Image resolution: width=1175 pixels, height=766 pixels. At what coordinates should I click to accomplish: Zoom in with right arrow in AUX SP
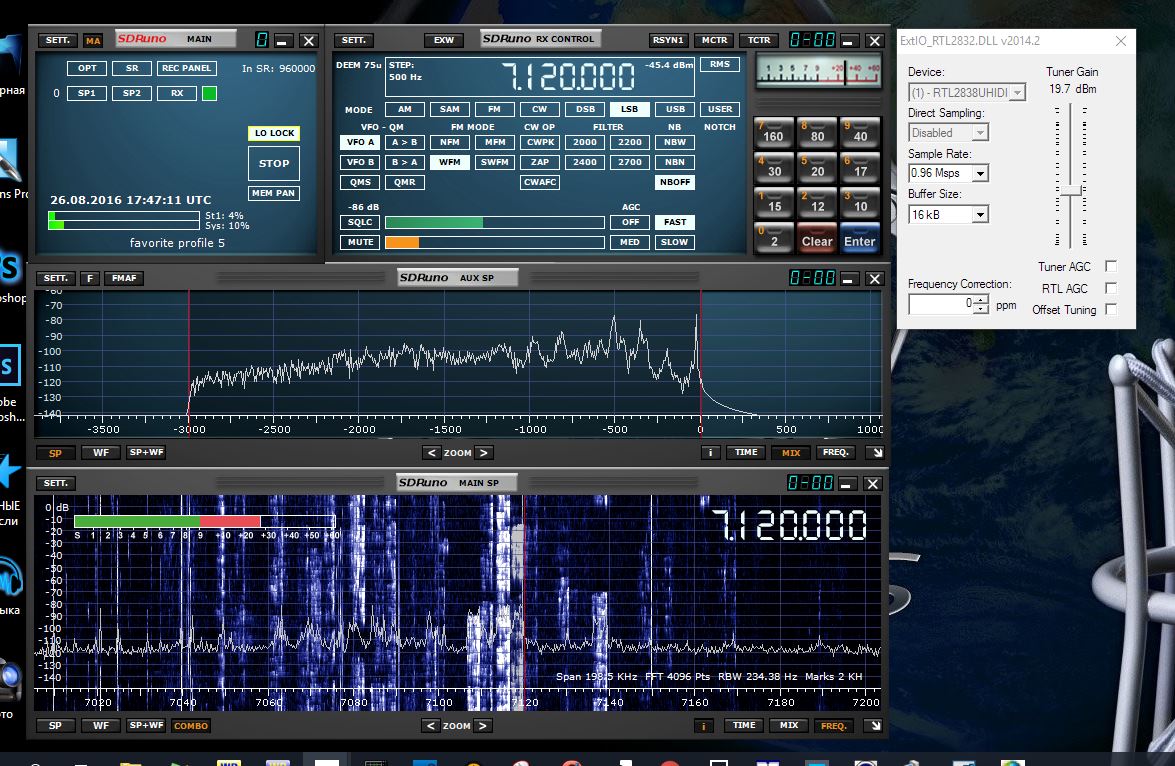pos(483,453)
